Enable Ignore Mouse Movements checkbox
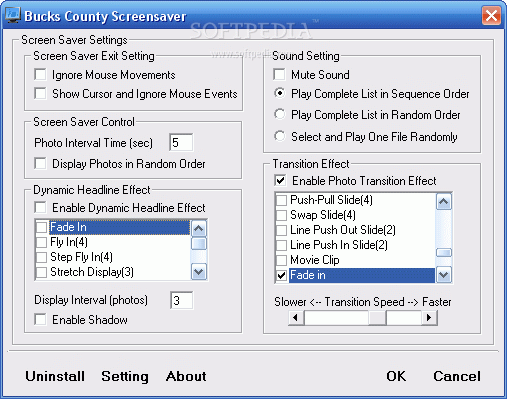The image size is (507, 399). [40, 74]
